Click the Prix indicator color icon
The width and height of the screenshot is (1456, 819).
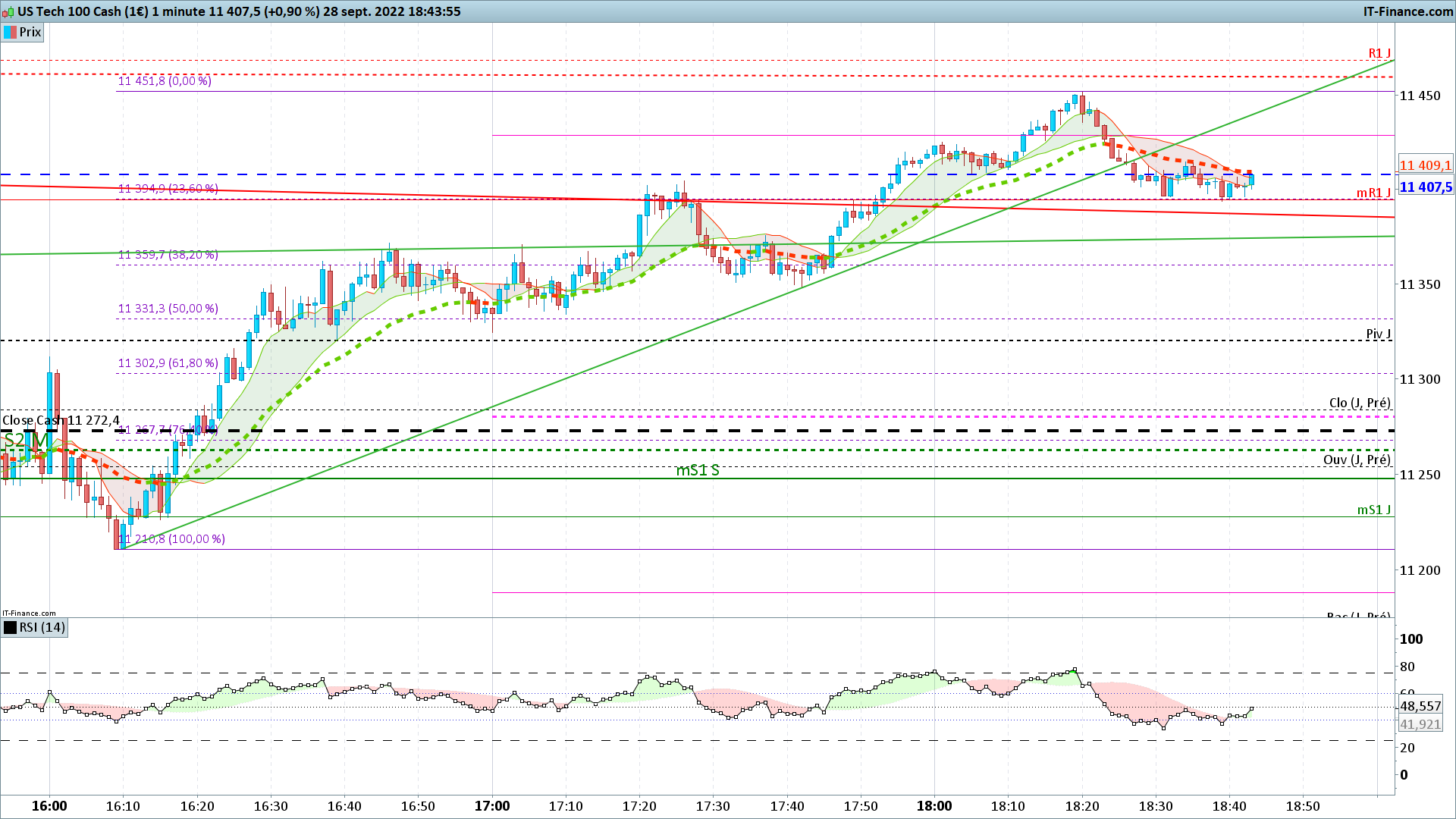pos(10,33)
